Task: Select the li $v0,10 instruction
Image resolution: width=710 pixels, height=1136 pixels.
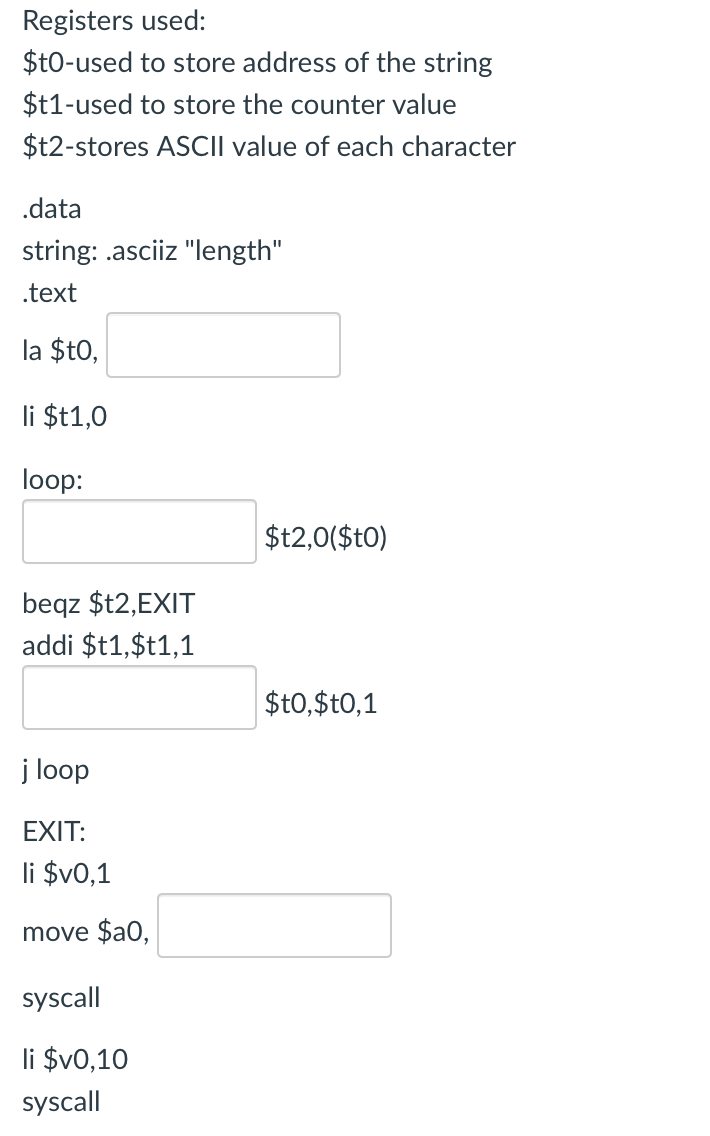Action: [74, 1059]
